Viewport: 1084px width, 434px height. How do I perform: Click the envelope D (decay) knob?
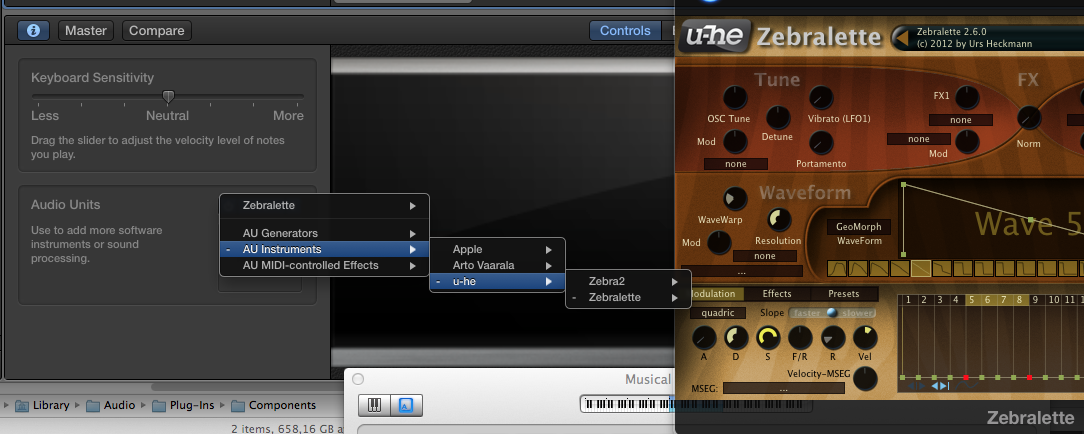(736, 338)
